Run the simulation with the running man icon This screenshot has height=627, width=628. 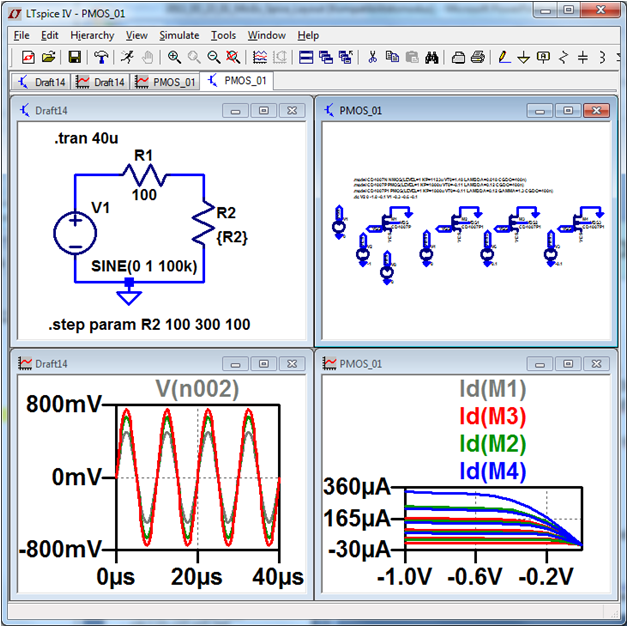coord(127,57)
